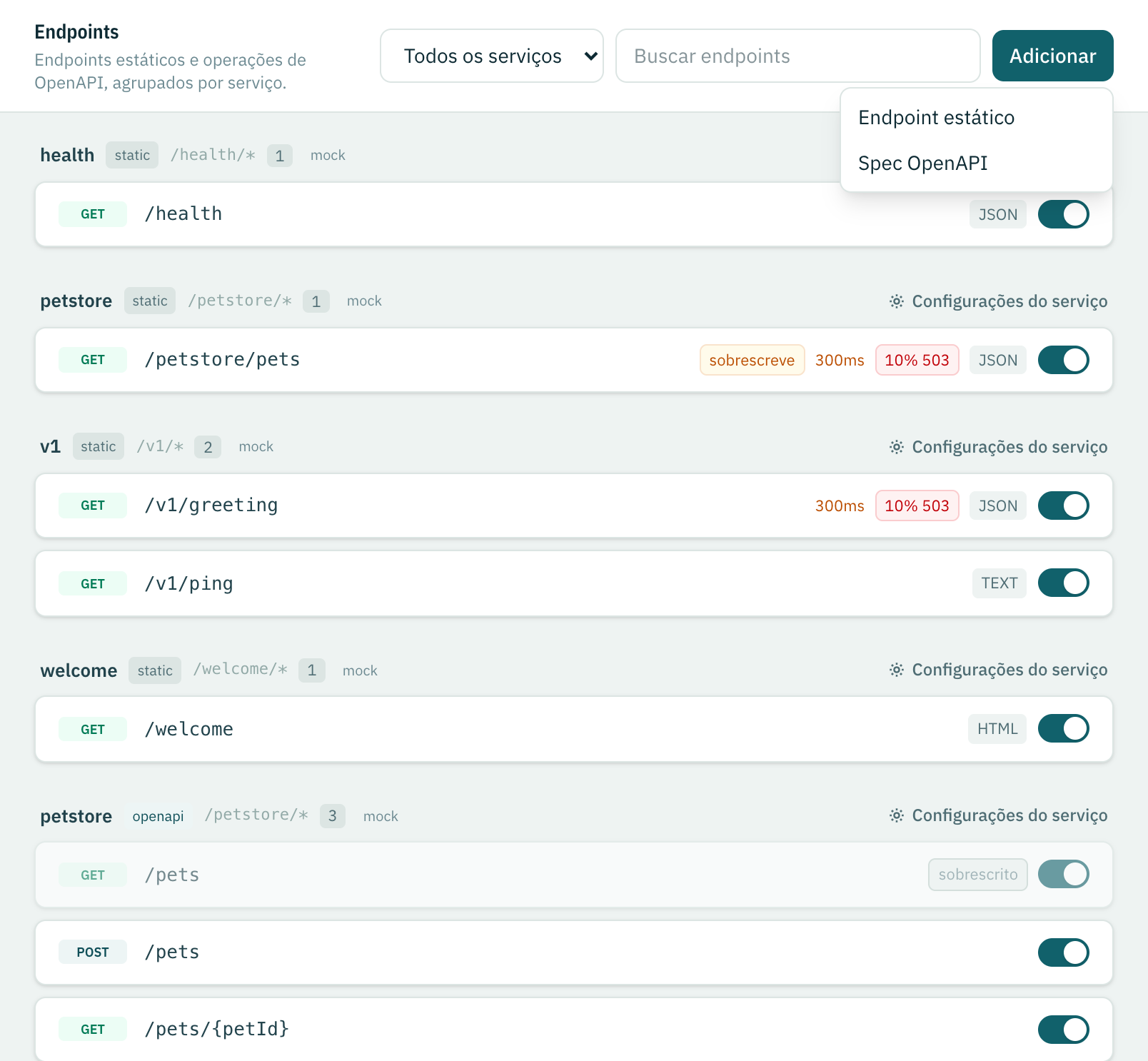
Task: Click the /welcome endpoint path
Action: coord(189,730)
